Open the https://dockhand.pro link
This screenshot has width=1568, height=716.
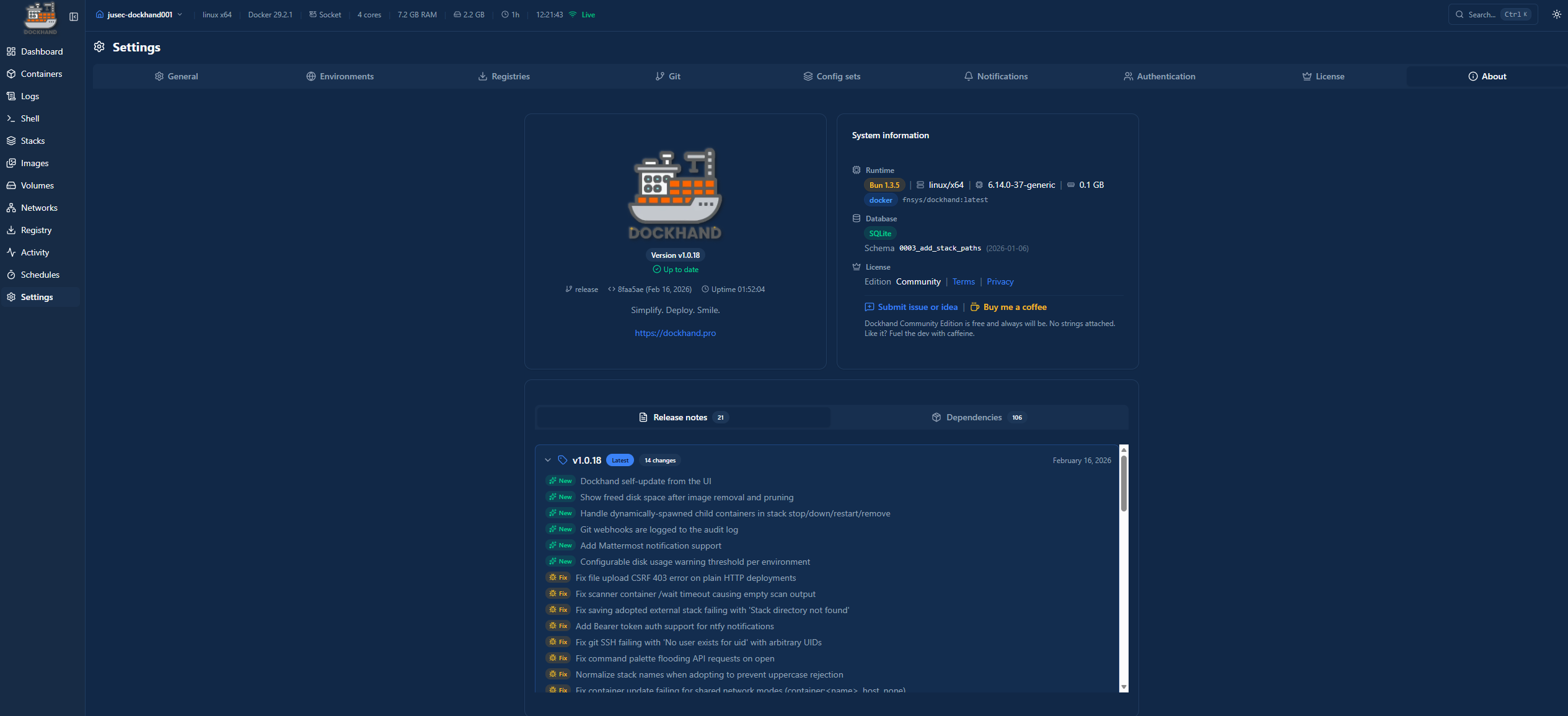point(675,333)
